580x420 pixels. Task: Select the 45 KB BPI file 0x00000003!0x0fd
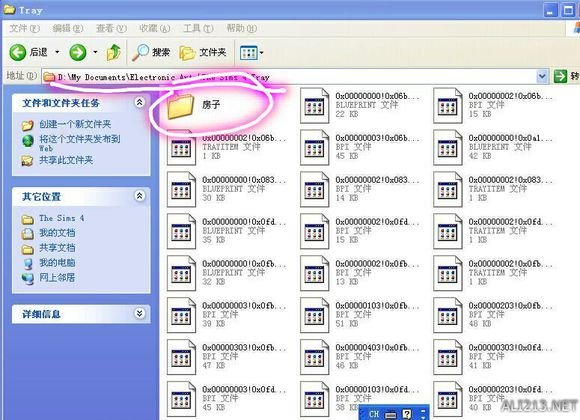(181, 399)
